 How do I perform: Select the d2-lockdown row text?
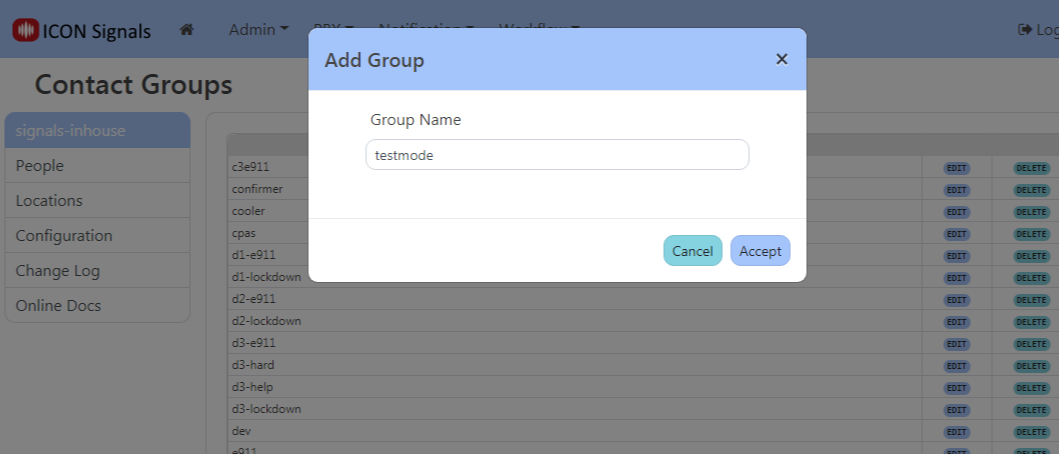point(266,321)
